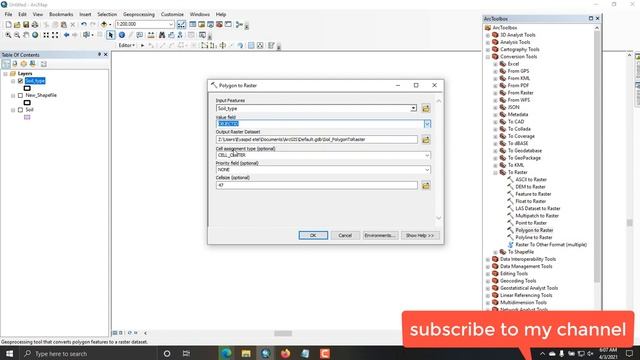
Task: Uncheck the Soil_type layer checkbox
Action: [20, 81]
